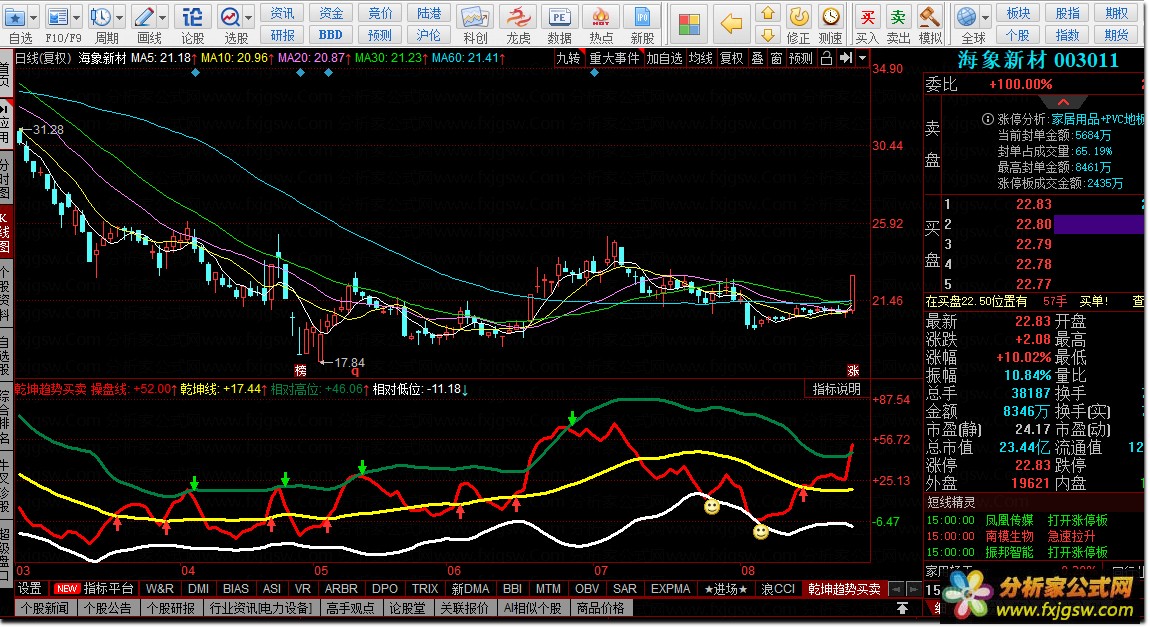The height and width of the screenshot is (627, 1150).
Task: Click 加自选 to add to watchlist
Action: [x=664, y=58]
